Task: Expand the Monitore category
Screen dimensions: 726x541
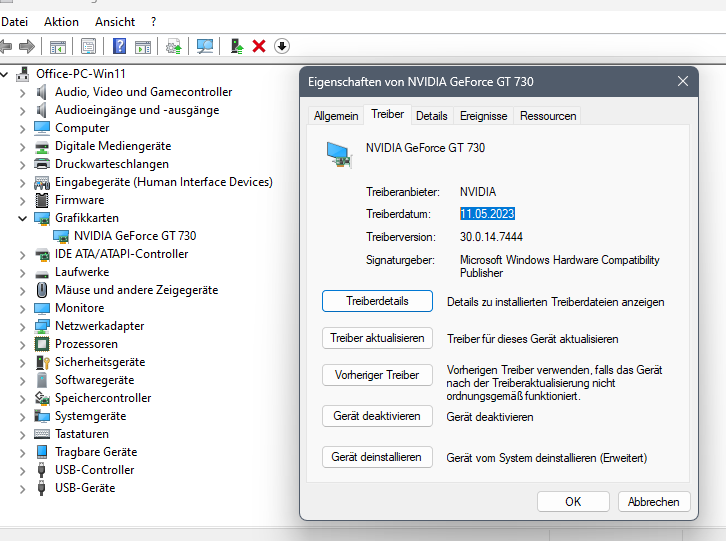Action: coord(22,308)
